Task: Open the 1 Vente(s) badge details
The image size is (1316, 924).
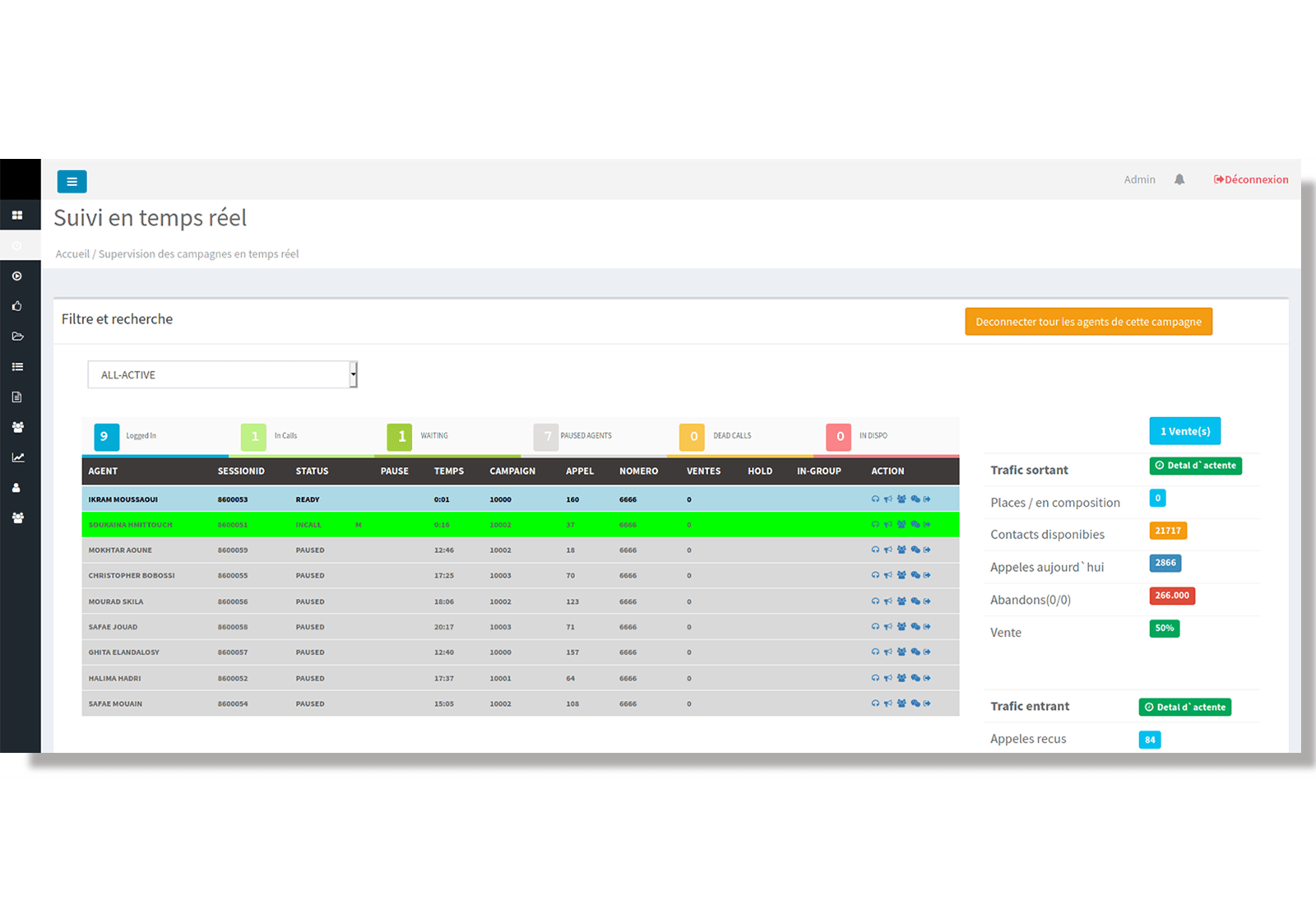Action: (x=1184, y=430)
